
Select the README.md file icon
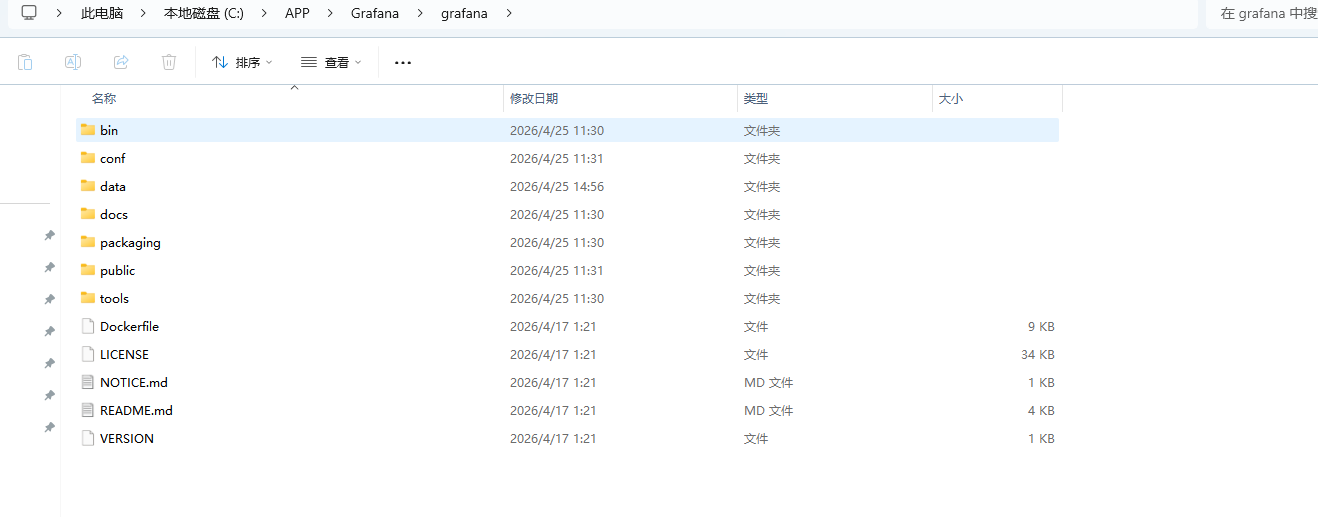[88, 410]
